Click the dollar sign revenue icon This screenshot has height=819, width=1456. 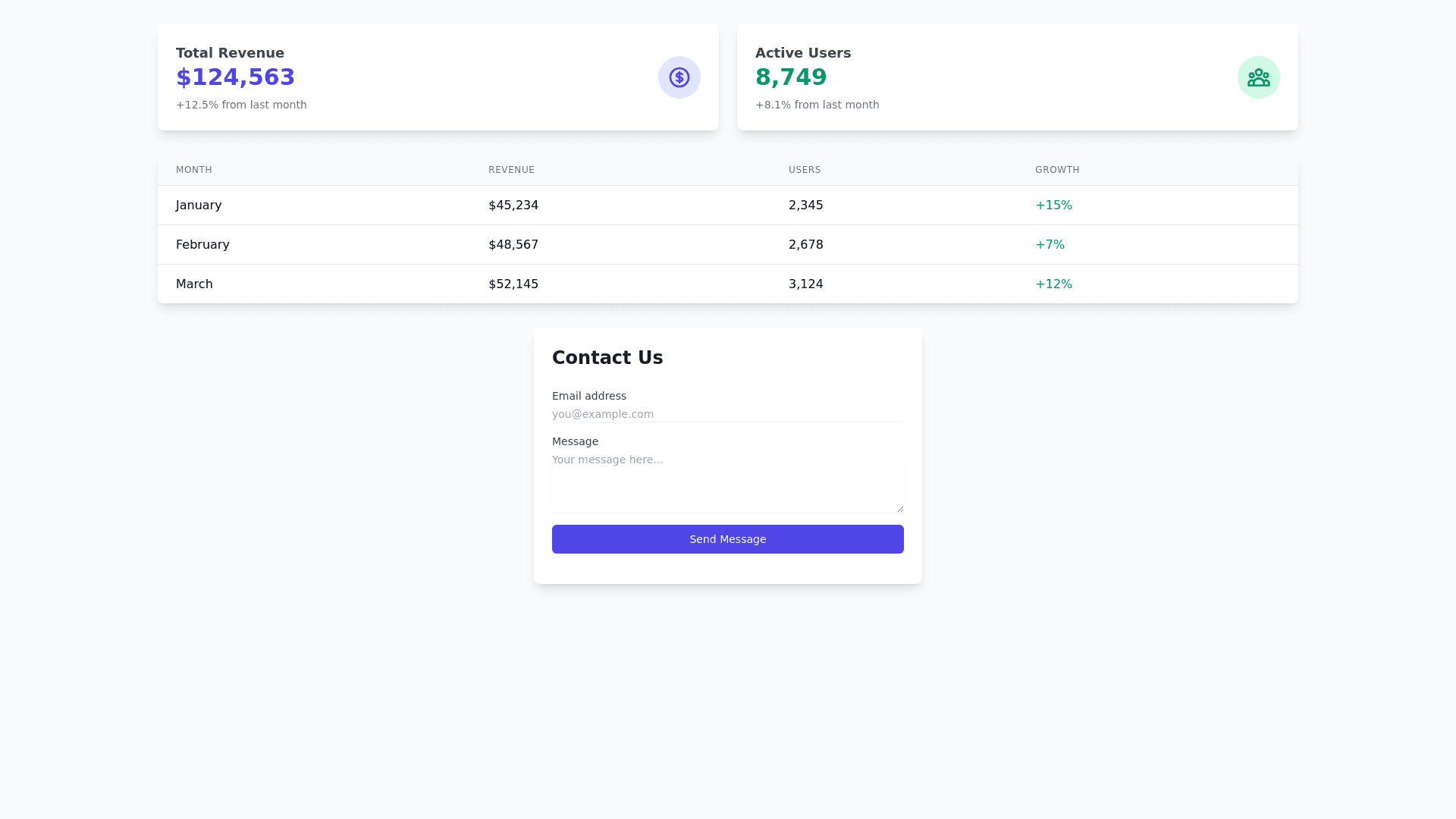pos(679,77)
